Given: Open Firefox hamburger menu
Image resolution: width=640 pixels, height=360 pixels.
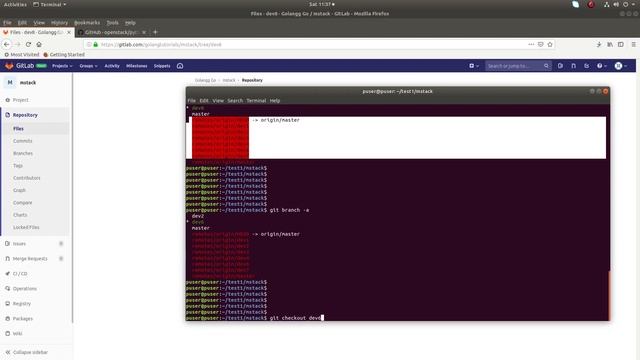Looking at the screenshot, I should pyautogui.click(x=633, y=44).
